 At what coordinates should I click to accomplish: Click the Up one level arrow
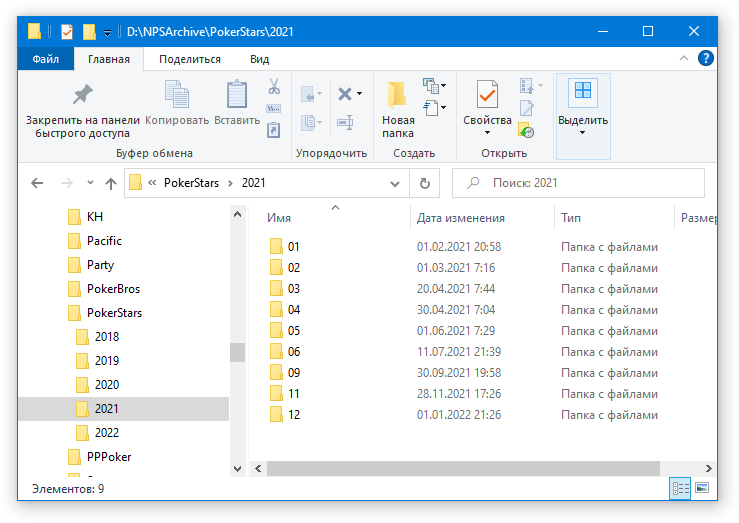coord(111,183)
